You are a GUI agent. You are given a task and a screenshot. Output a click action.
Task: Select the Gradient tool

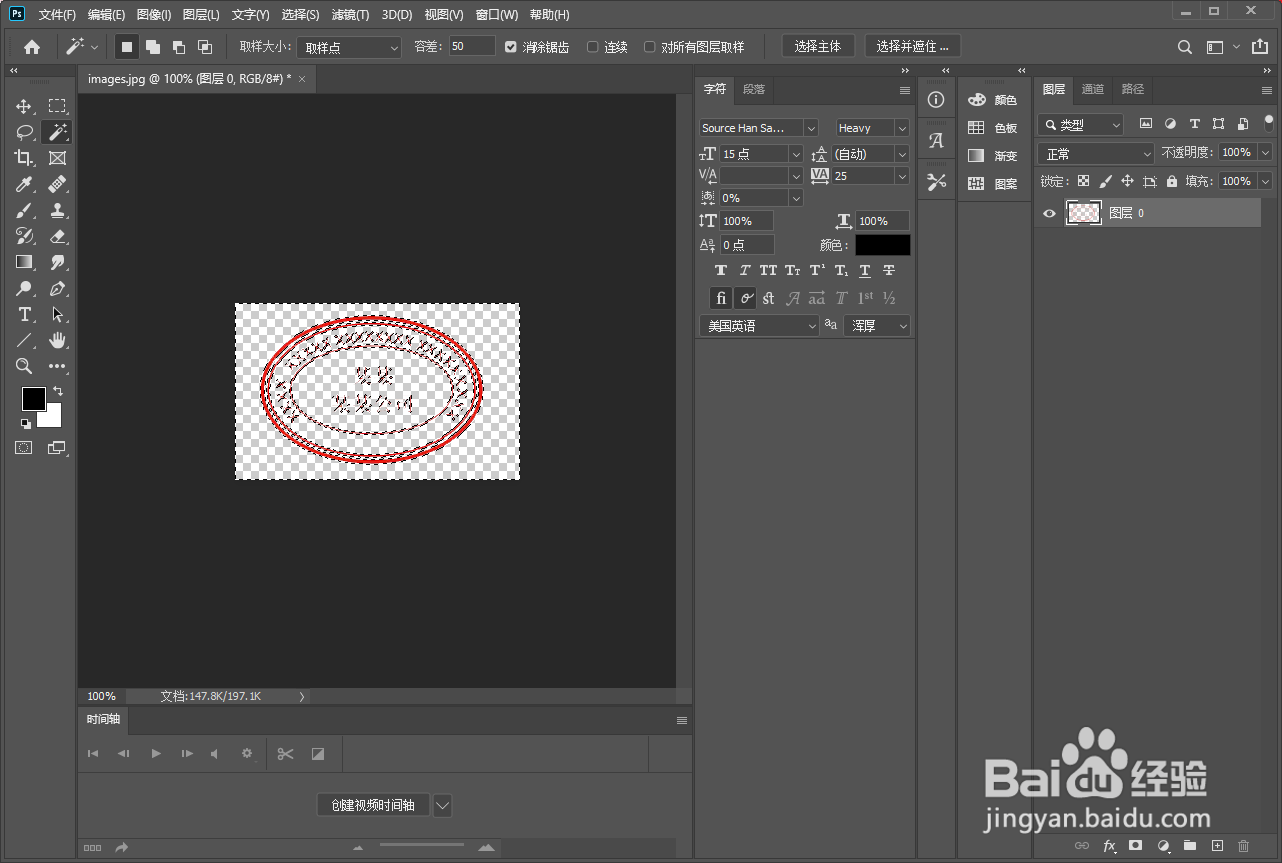pyautogui.click(x=24, y=262)
